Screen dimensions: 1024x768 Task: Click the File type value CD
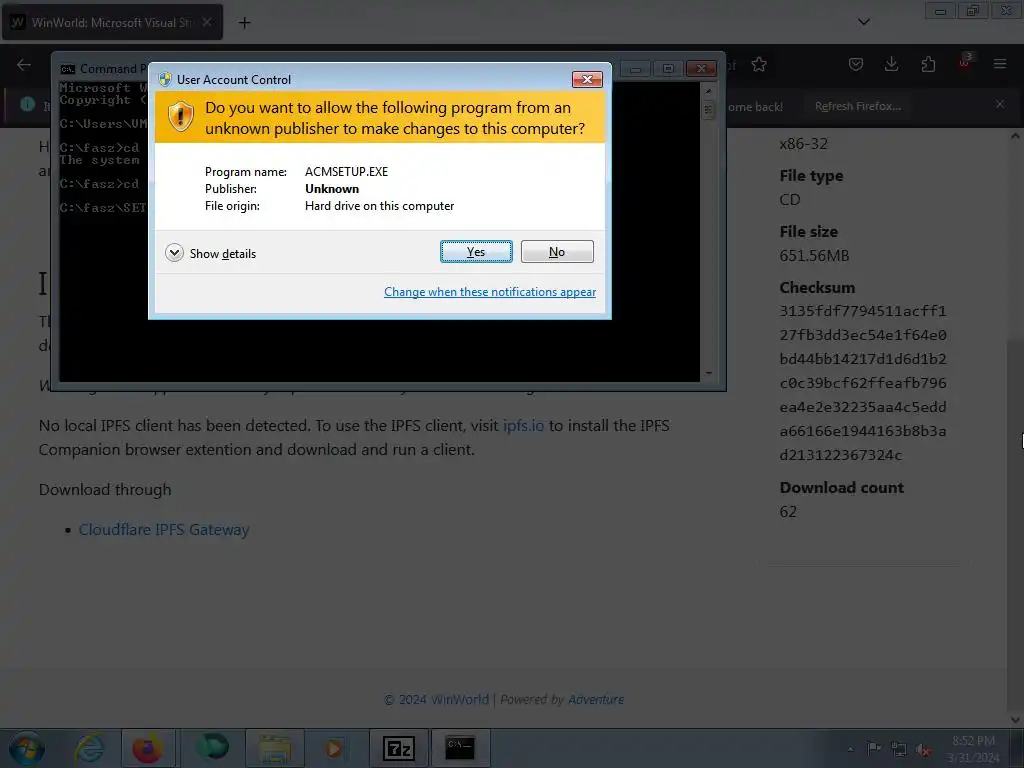tap(790, 200)
